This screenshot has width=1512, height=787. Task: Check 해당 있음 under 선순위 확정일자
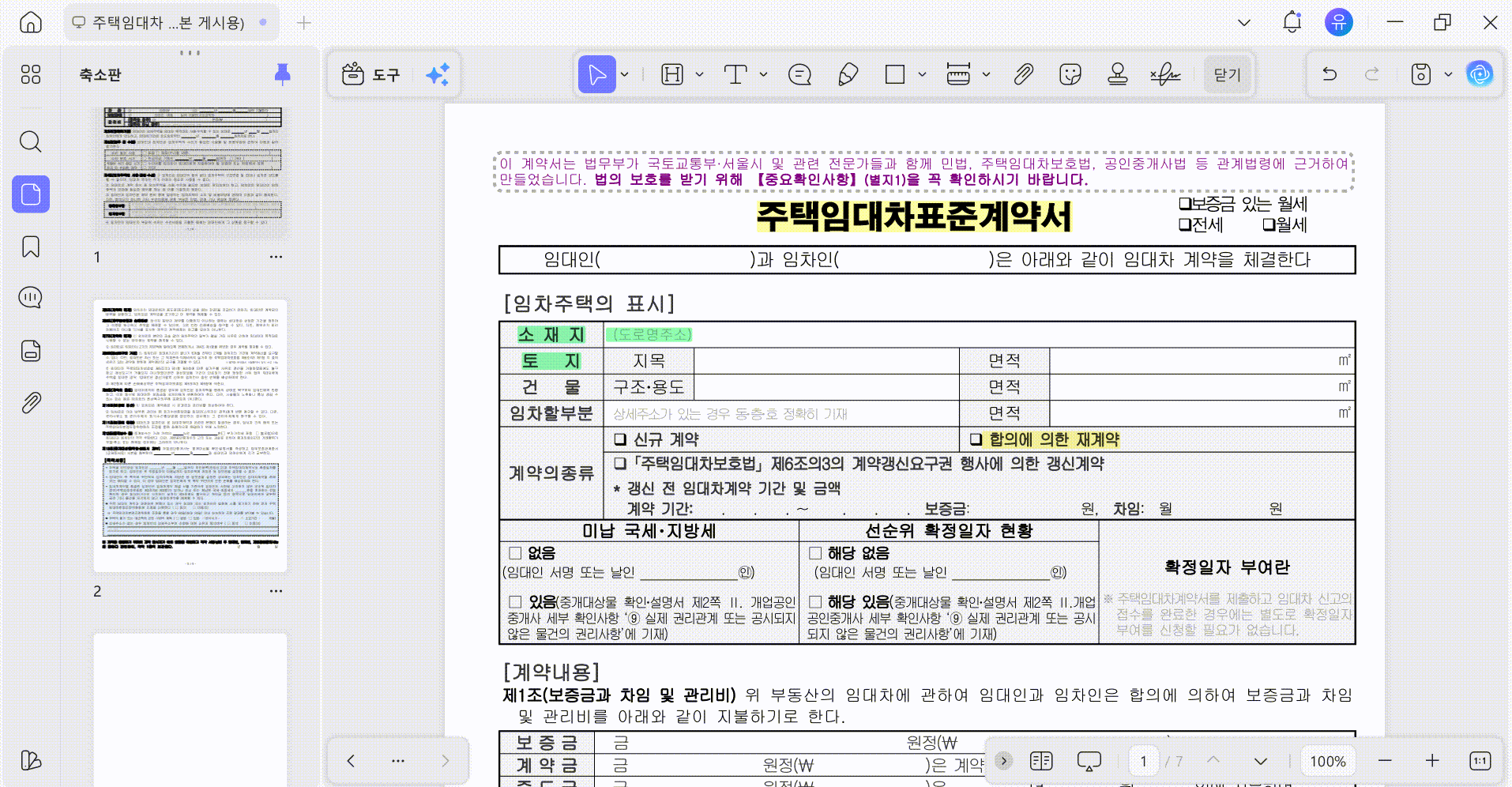tap(815, 602)
